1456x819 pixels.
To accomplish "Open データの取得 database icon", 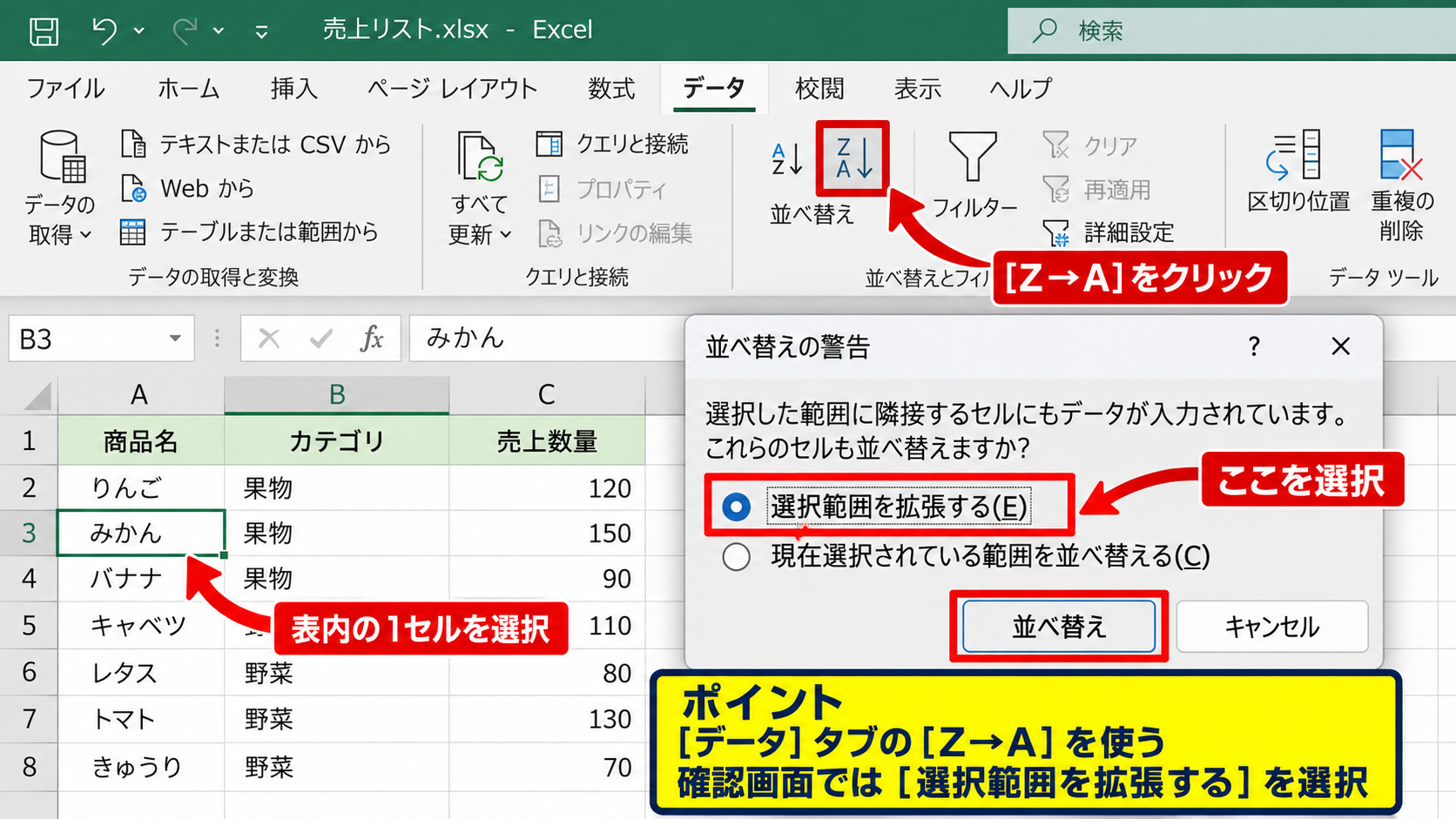I will pos(63,157).
